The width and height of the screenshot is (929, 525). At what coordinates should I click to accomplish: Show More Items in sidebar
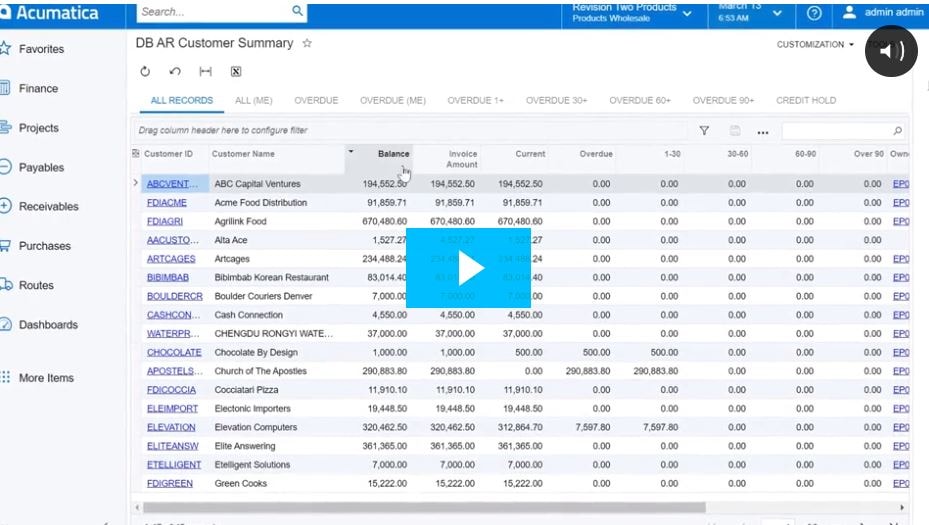tap(45, 377)
